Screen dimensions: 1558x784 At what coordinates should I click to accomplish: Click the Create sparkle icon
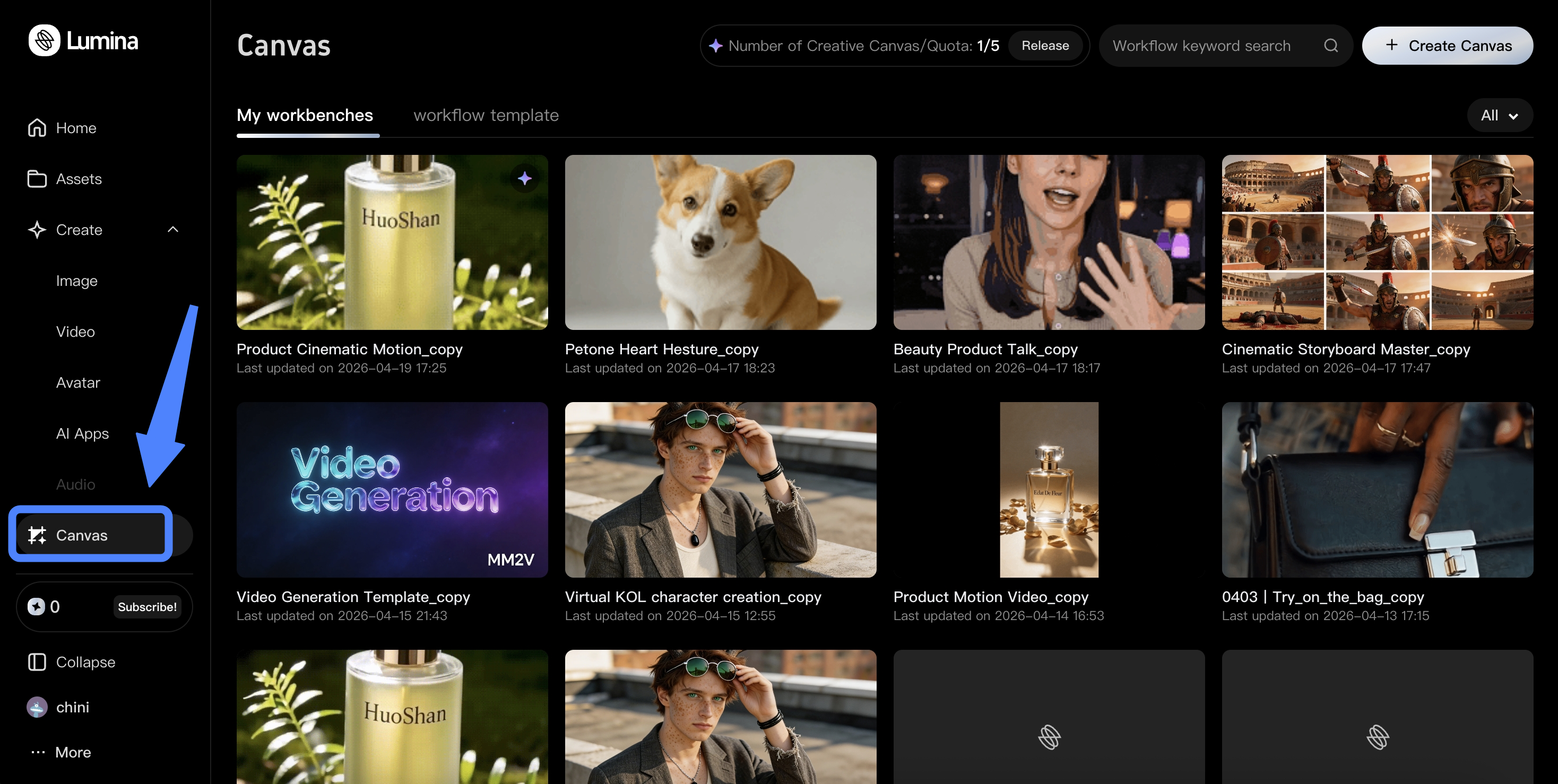tap(37, 230)
